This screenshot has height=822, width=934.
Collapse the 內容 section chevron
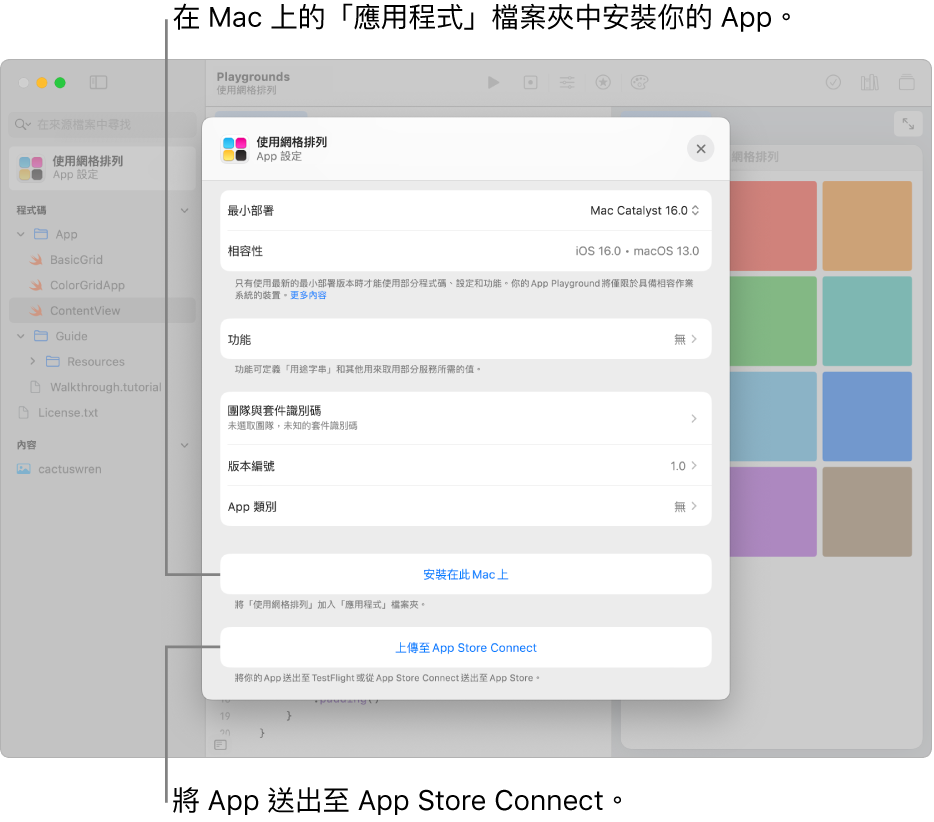click(185, 445)
